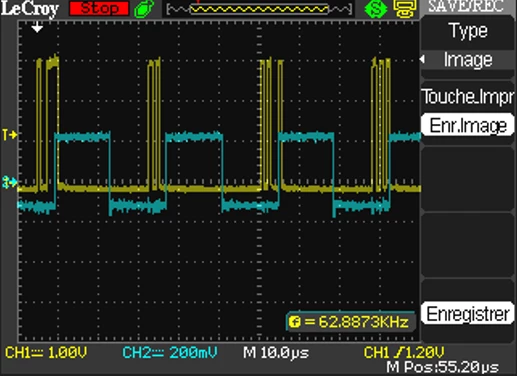Click the LeCroy logo
Image resolution: width=517 pixels, height=376 pixels.
click(30, 9)
